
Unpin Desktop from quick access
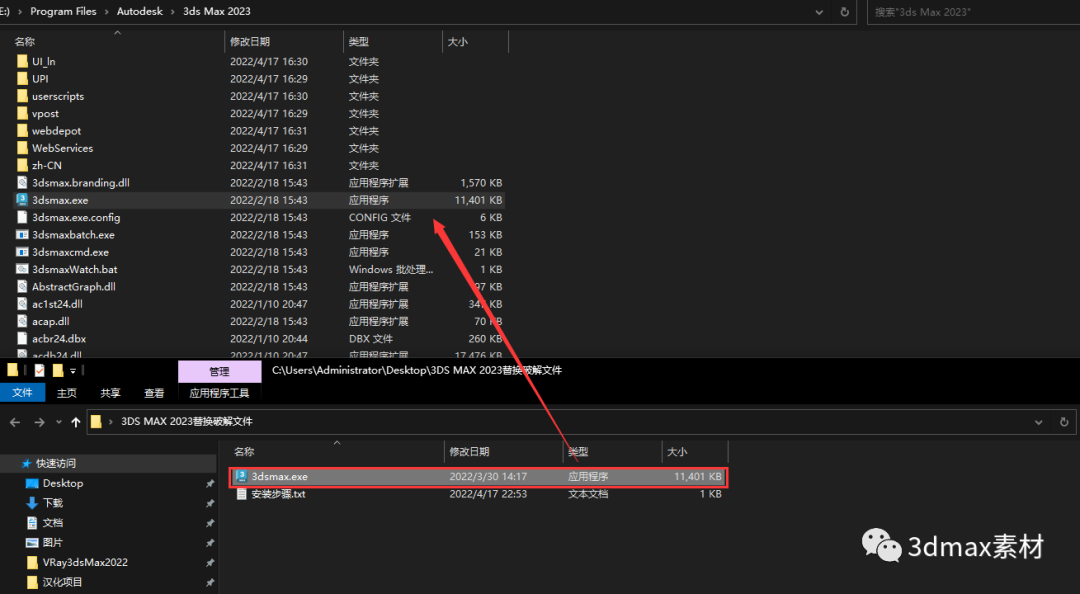click(209, 484)
